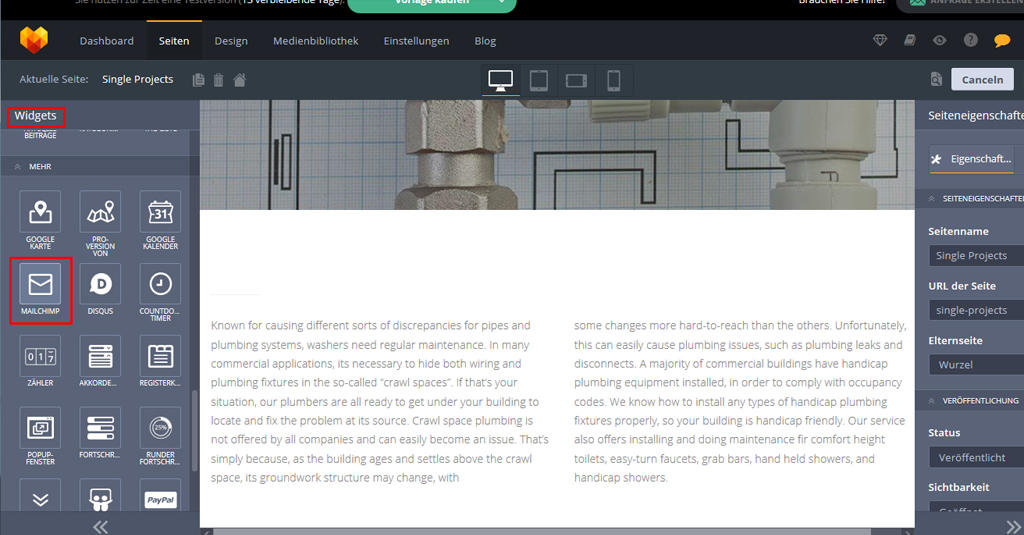Screen dimensions: 1024x535
Task: Select the PayPal widget
Action: pyautogui.click(x=160, y=498)
